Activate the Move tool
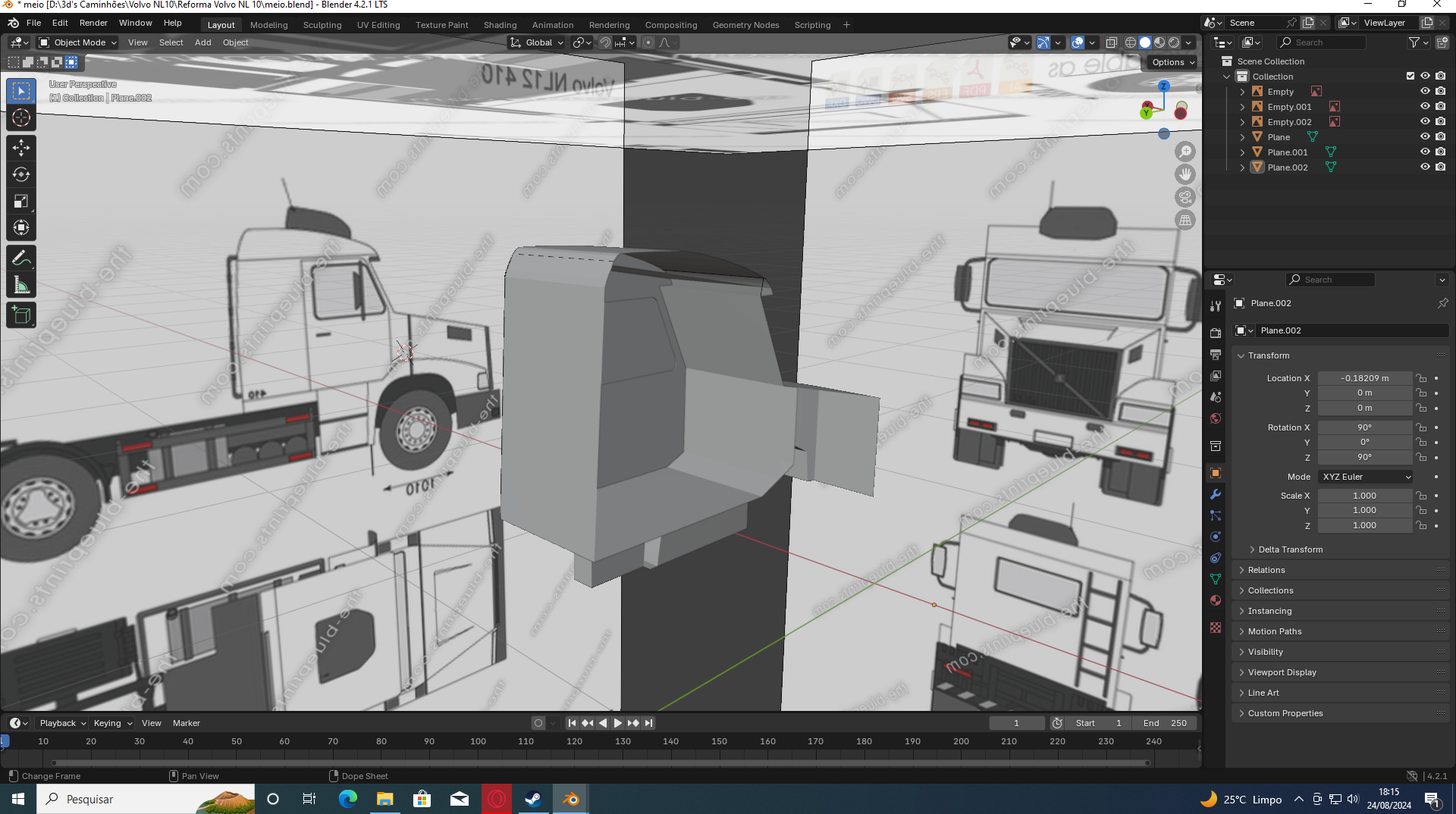The image size is (1456, 814). 21,148
